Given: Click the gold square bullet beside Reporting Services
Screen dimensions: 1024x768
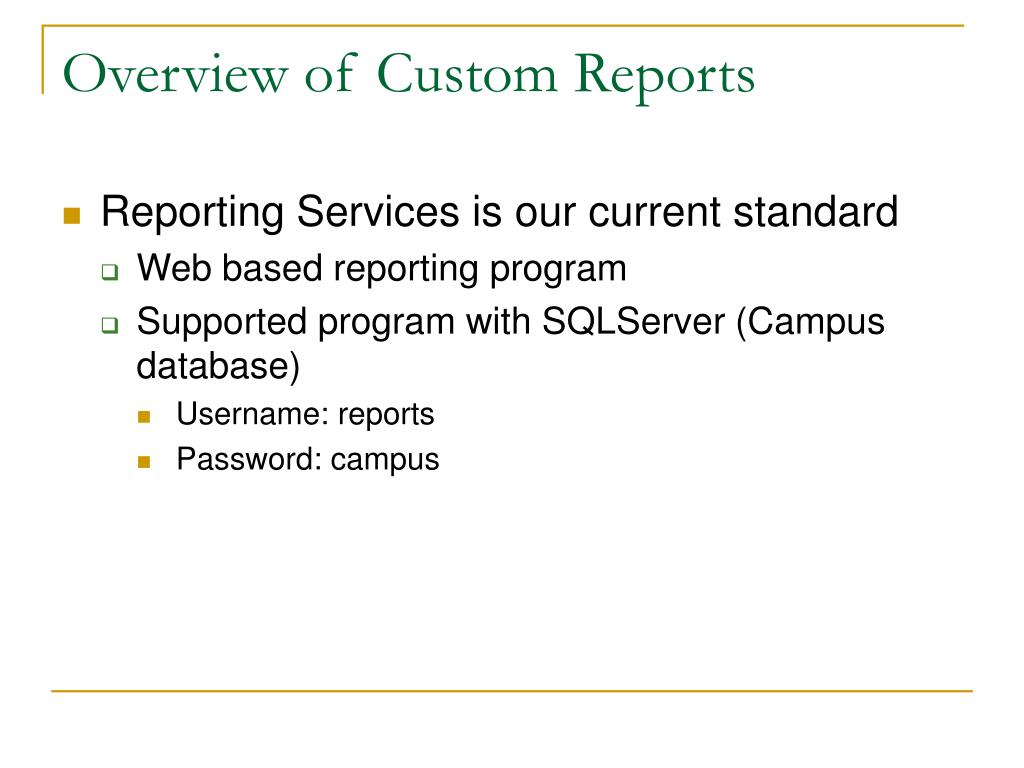Looking at the screenshot, I should (72, 216).
